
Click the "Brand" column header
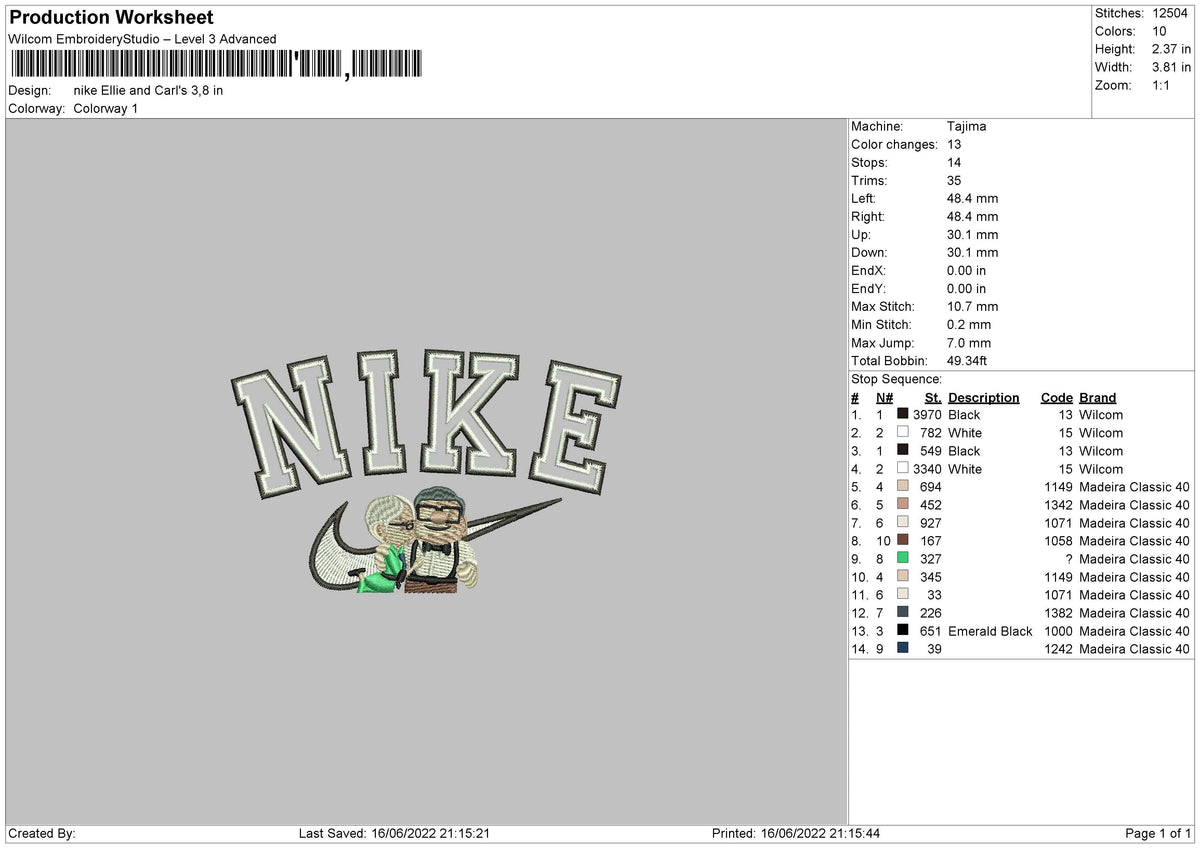pyautogui.click(x=1098, y=397)
